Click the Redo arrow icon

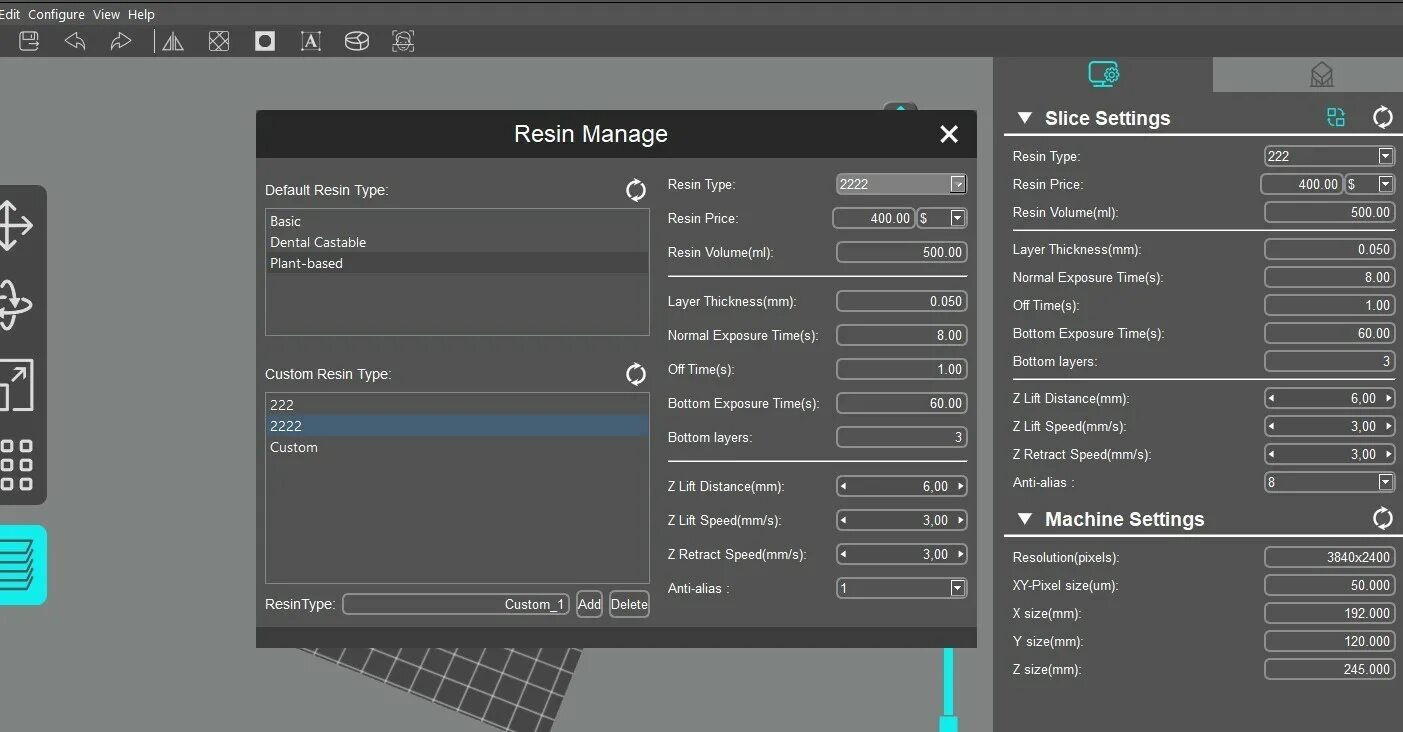pos(120,41)
